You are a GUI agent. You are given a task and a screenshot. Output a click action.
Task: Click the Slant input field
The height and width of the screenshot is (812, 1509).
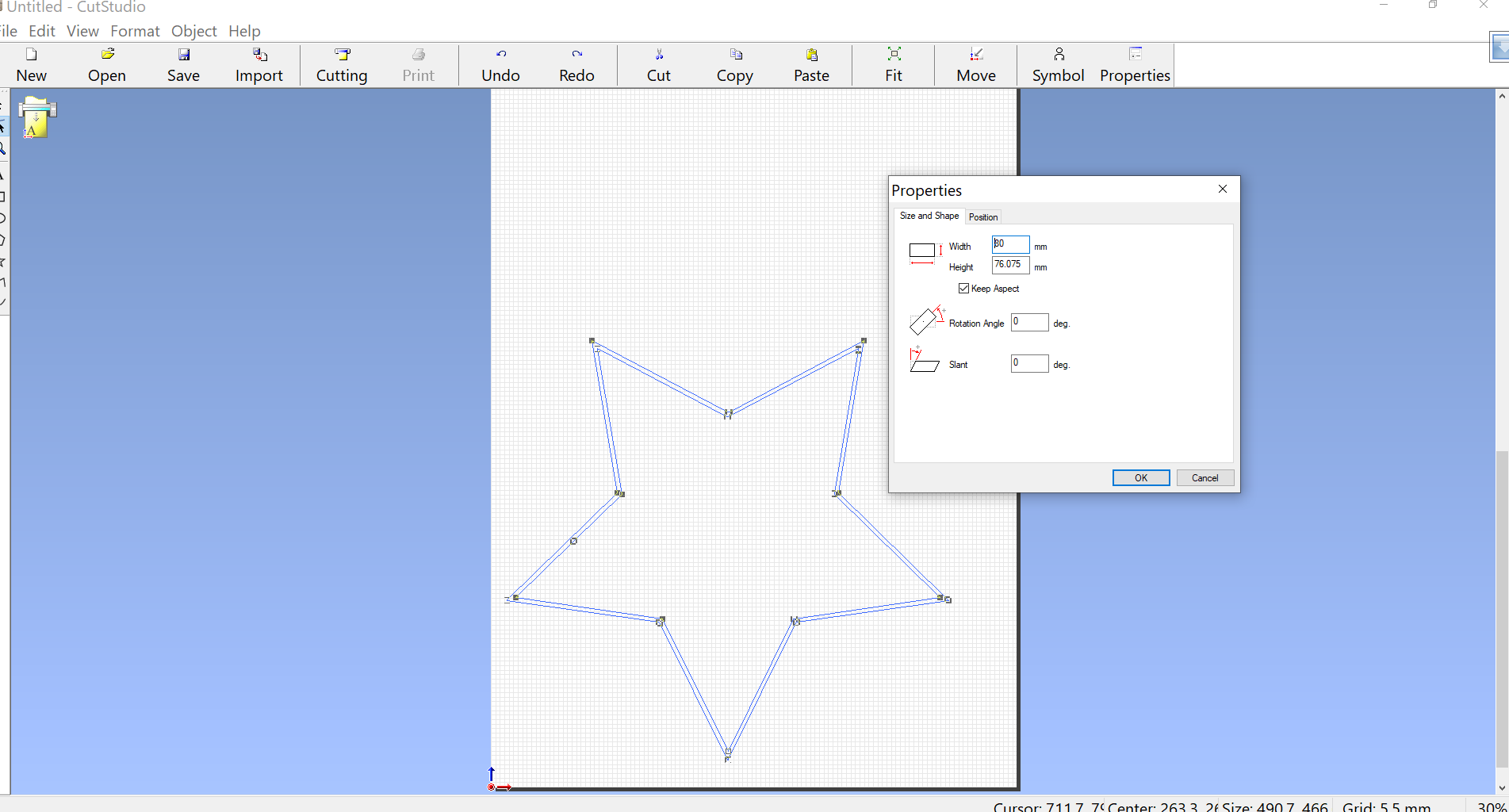[x=1029, y=363]
